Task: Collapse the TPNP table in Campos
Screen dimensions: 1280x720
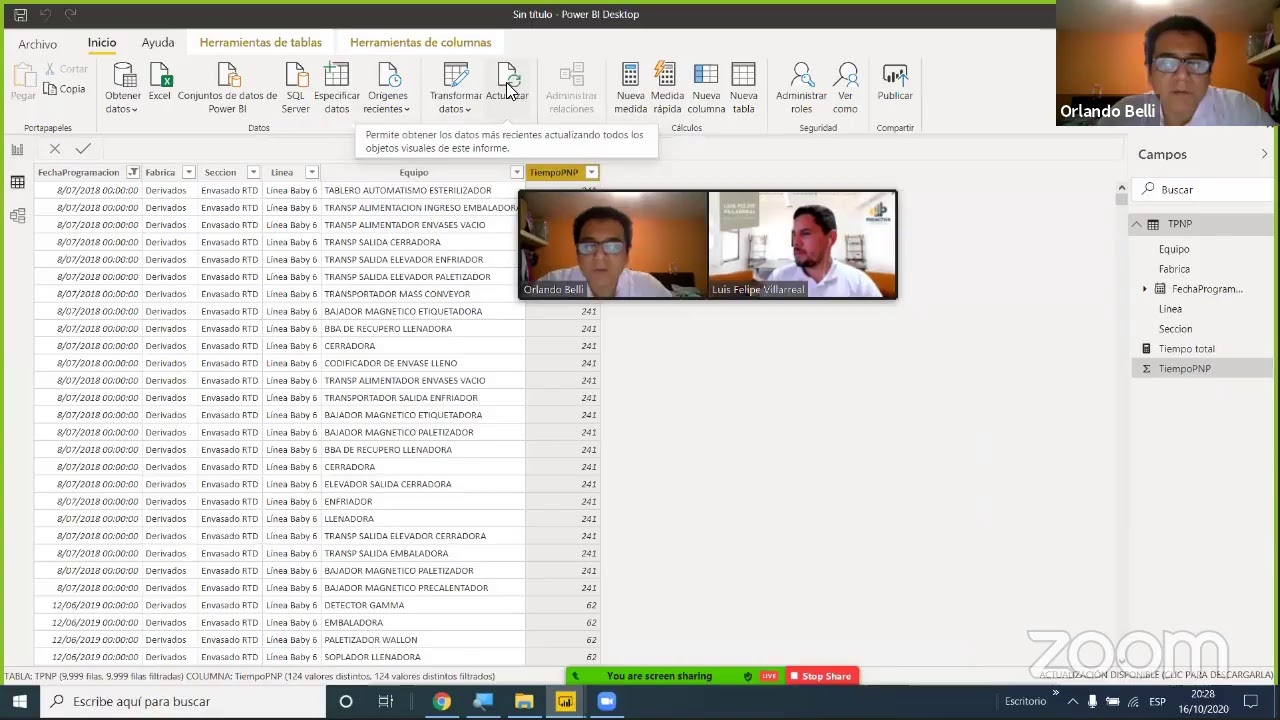Action: coord(1136,224)
